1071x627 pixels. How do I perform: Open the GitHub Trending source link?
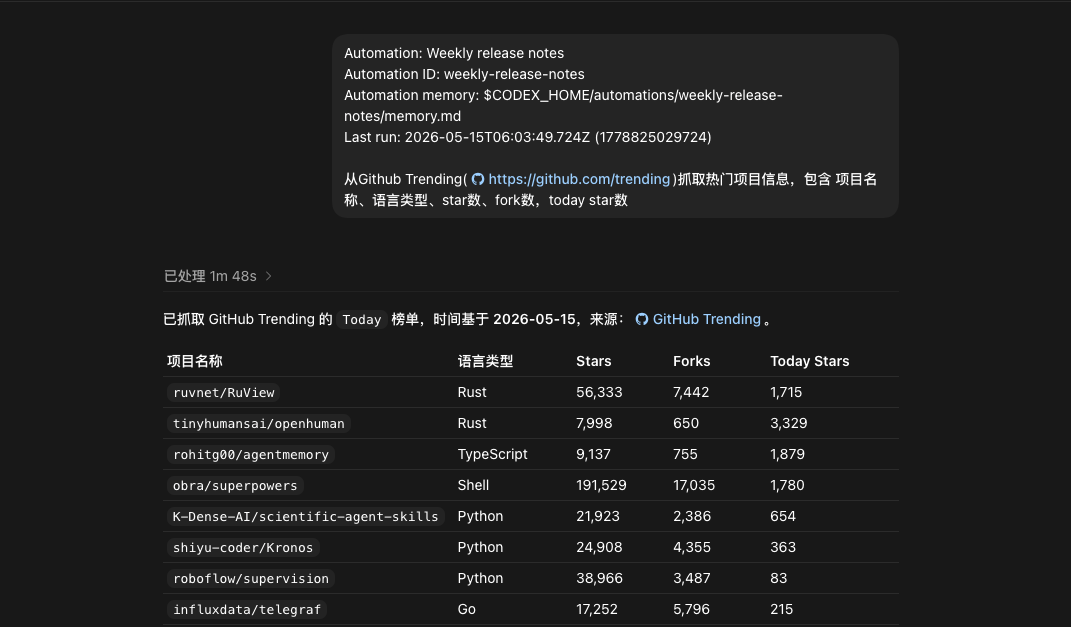pyautogui.click(x=706, y=319)
